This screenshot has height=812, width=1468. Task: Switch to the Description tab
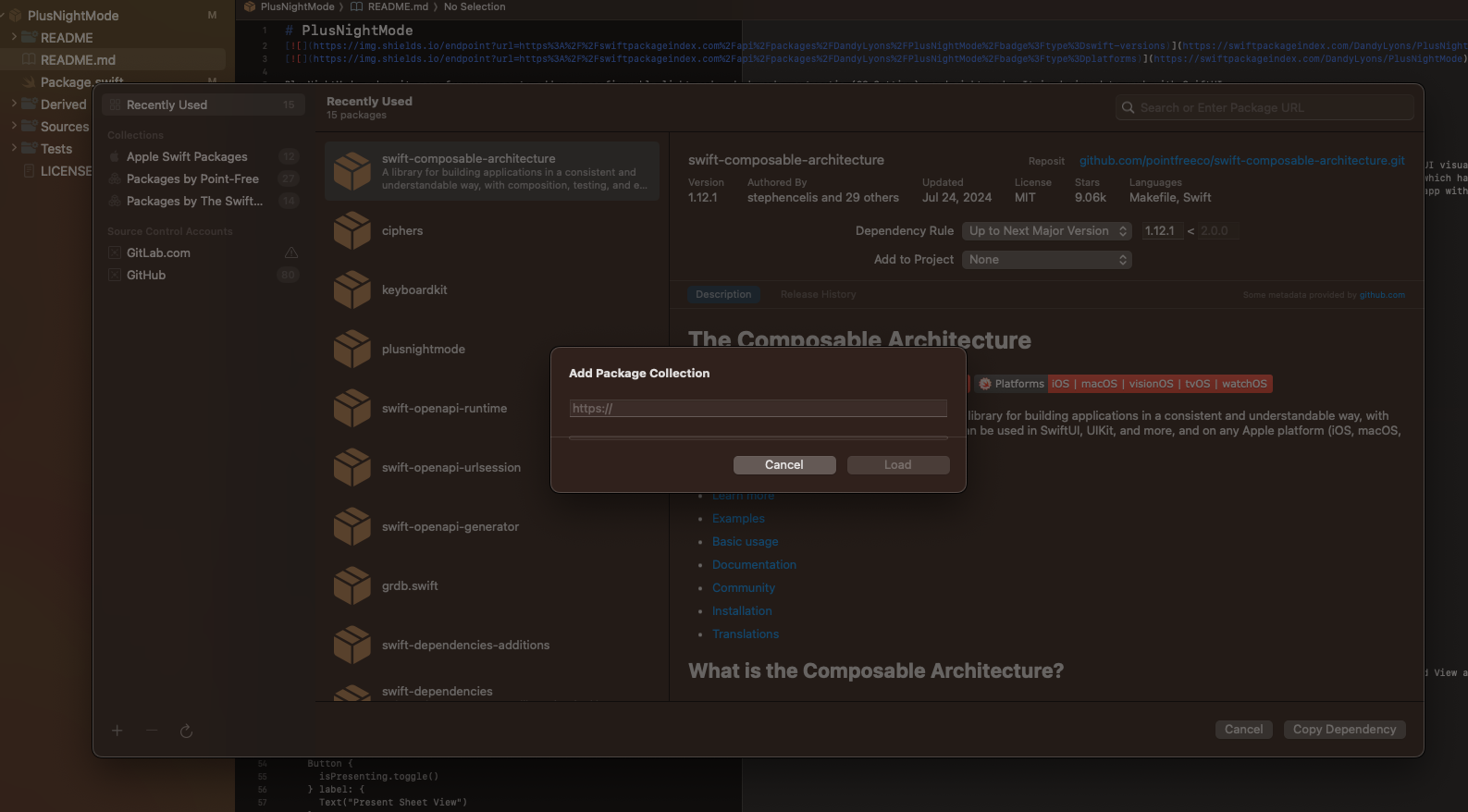click(x=723, y=294)
